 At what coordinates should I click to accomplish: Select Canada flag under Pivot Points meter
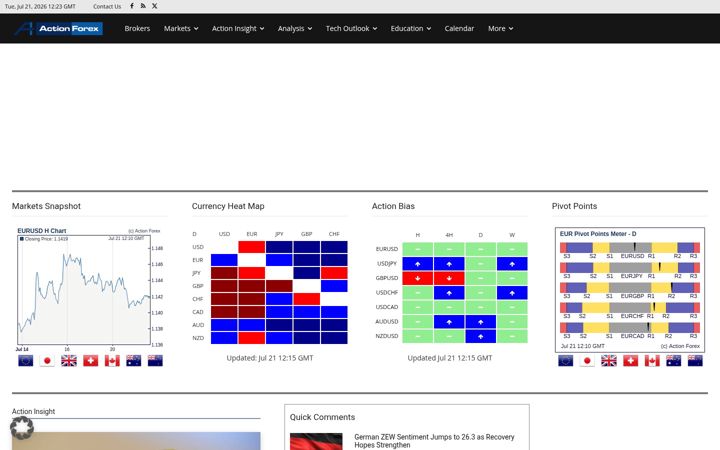(x=652, y=360)
